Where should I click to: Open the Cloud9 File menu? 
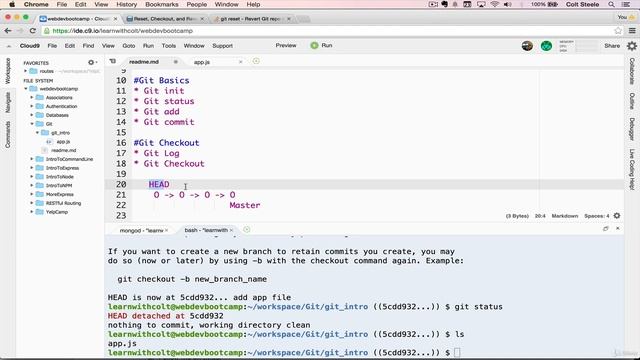[52, 46]
